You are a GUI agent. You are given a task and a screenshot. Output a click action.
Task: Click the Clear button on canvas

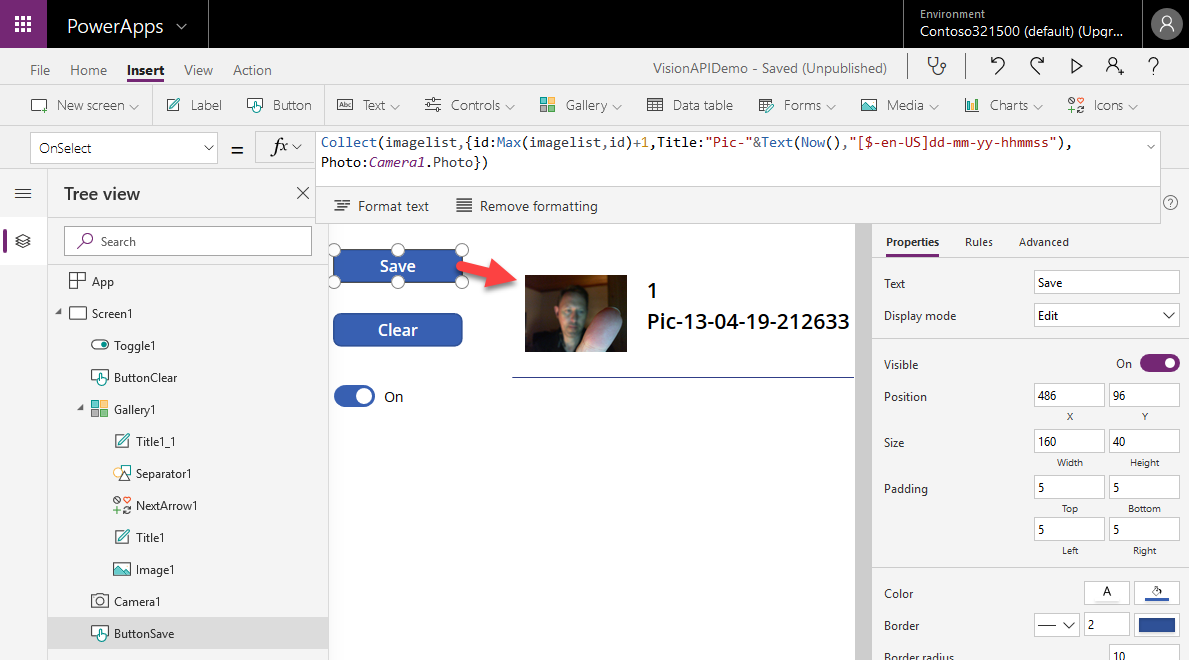pos(397,330)
